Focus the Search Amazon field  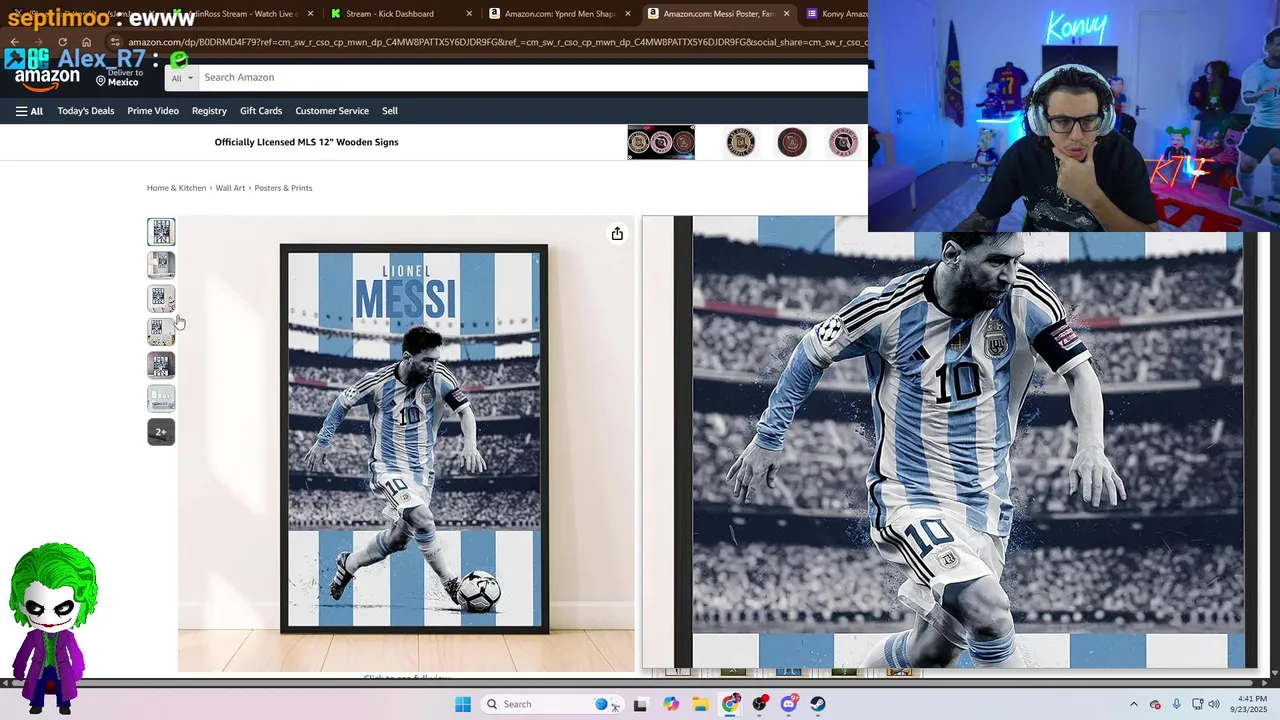point(533,77)
